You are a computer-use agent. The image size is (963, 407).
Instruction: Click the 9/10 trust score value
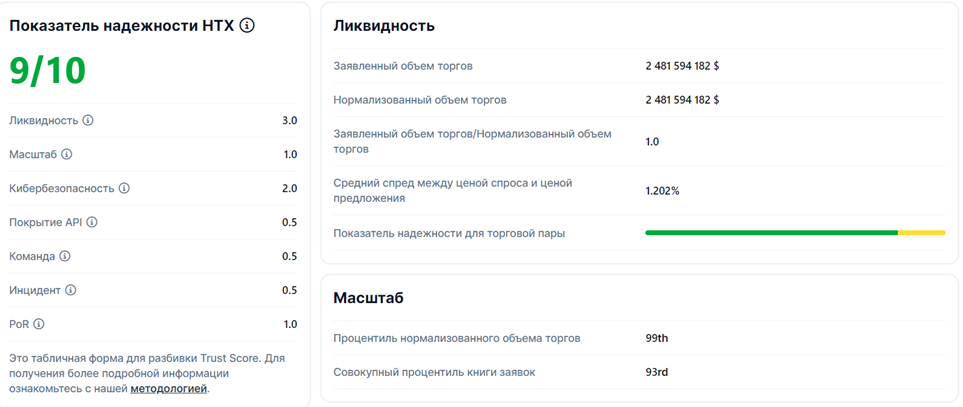click(x=48, y=70)
